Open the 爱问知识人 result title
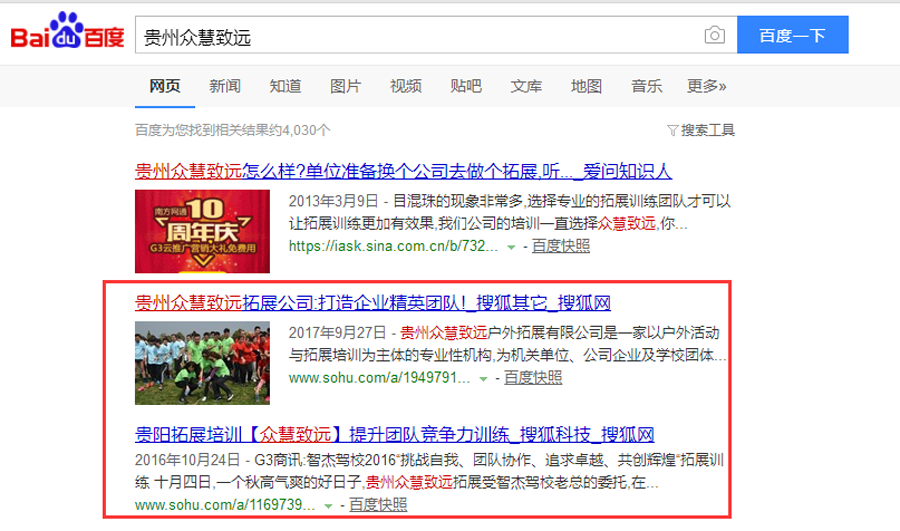The width and height of the screenshot is (900, 531). pyautogui.click(x=404, y=171)
